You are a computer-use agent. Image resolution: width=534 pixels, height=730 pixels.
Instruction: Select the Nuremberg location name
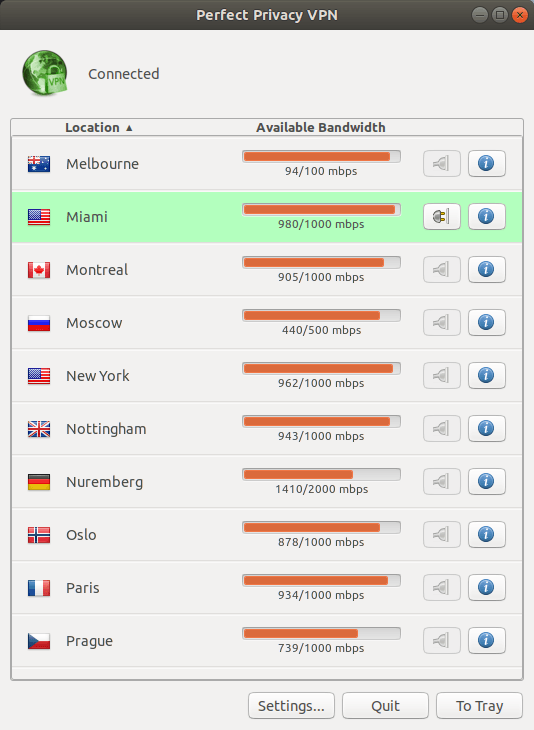click(104, 482)
